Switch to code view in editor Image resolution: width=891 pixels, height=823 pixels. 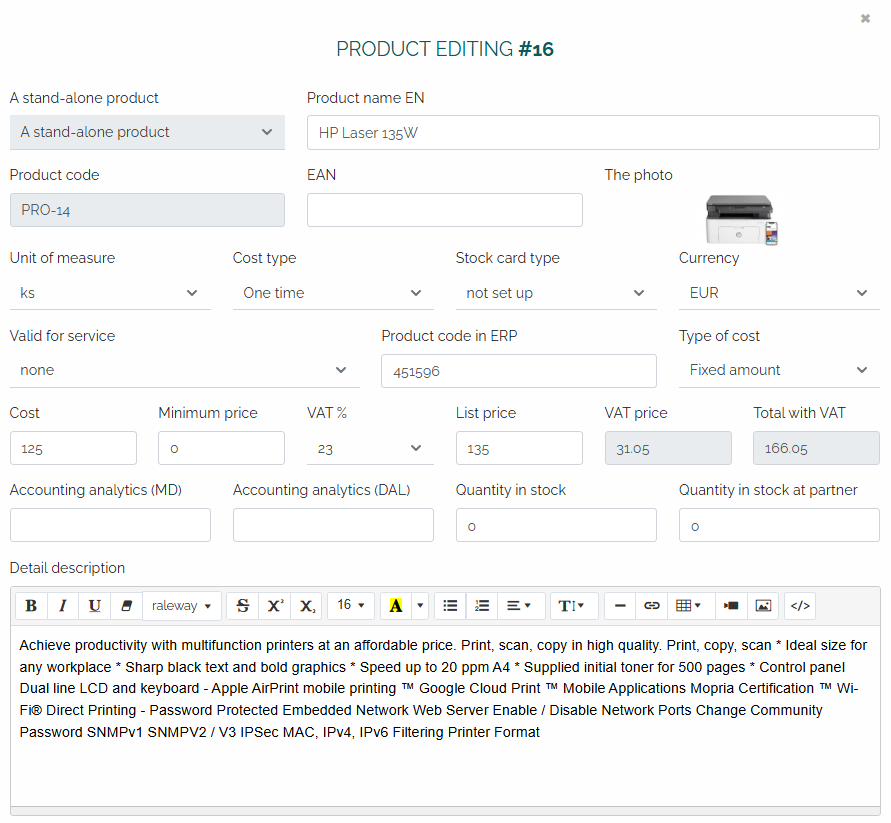[800, 606]
